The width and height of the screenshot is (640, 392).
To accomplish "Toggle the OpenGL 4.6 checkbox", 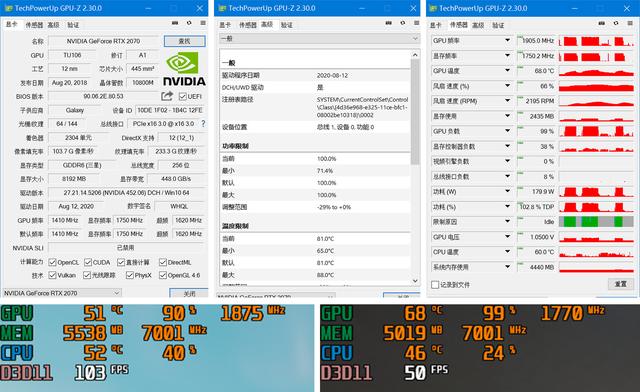I will tap(163, 275).
